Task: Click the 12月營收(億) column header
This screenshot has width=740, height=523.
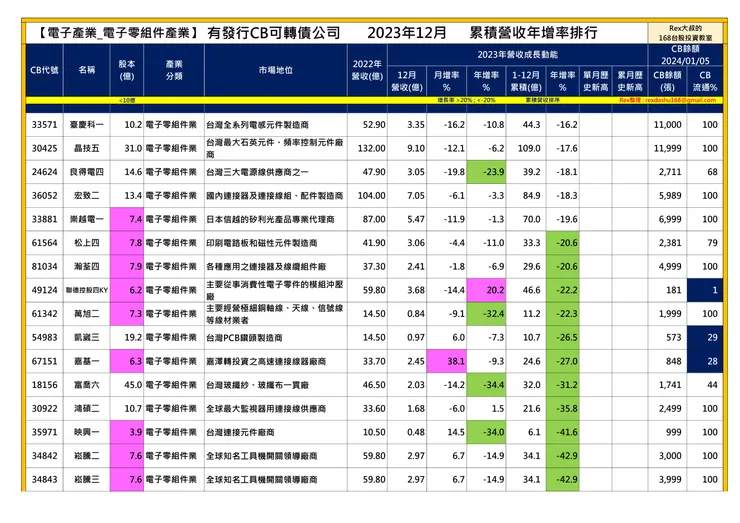Action: coord(407,81)
